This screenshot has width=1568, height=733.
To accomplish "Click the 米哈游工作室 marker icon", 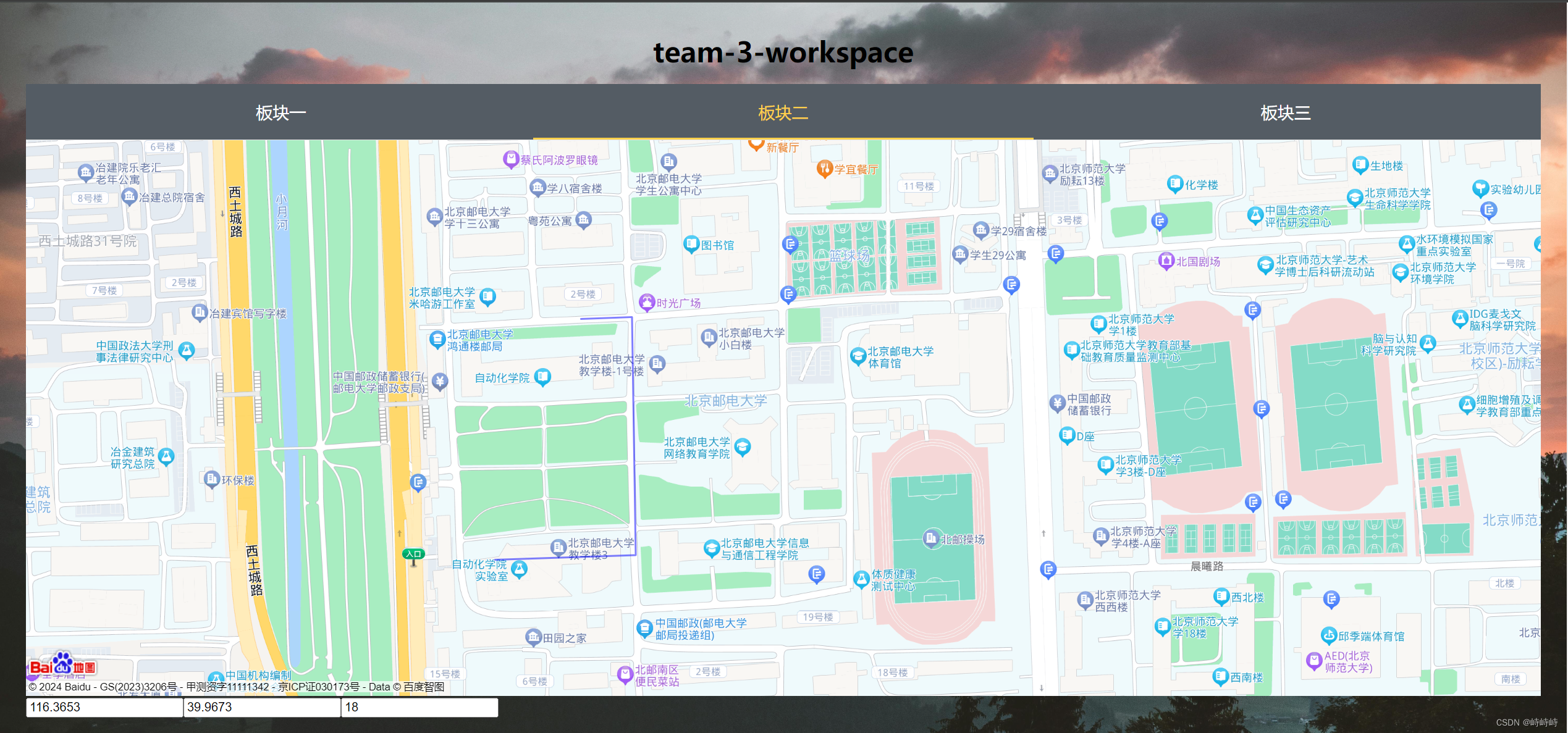I will point(487,297).
